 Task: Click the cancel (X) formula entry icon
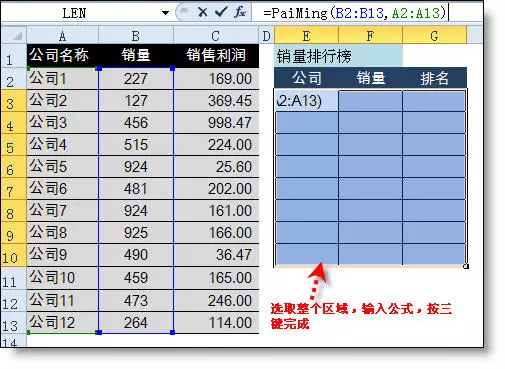(x=202, y=13)
